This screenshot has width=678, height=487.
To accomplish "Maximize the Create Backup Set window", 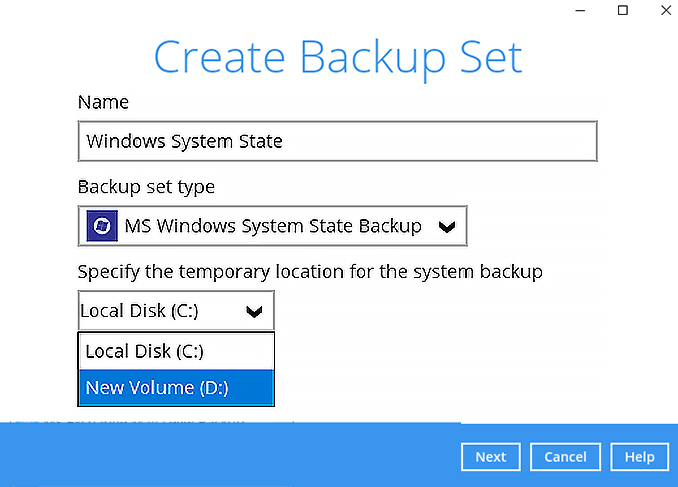I will pos(623,10).
